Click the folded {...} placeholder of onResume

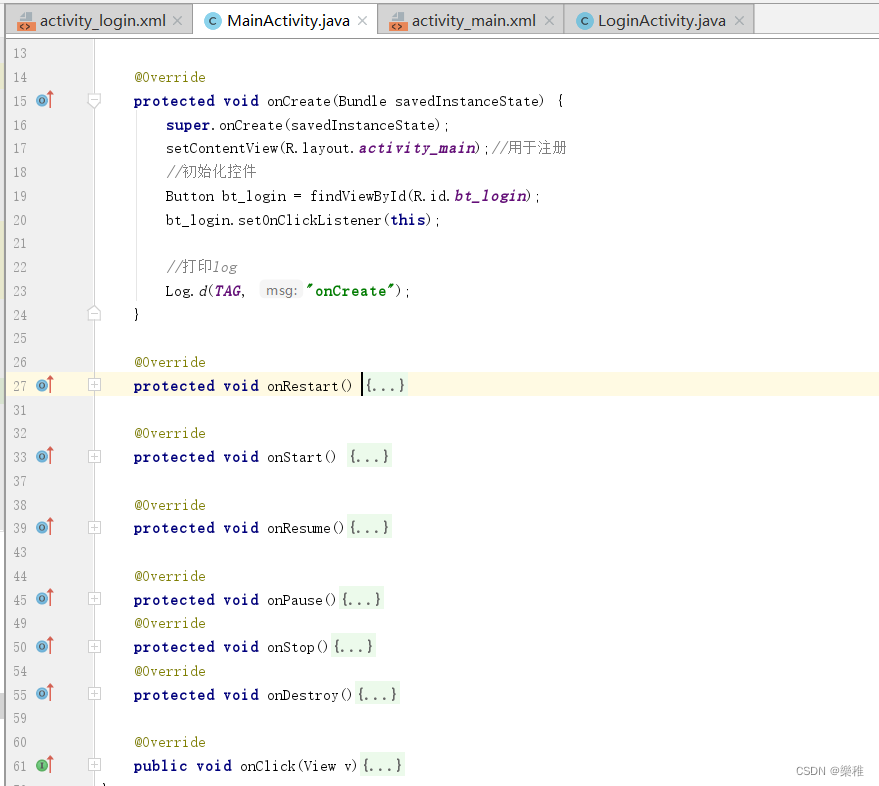[x=369, y=527]
